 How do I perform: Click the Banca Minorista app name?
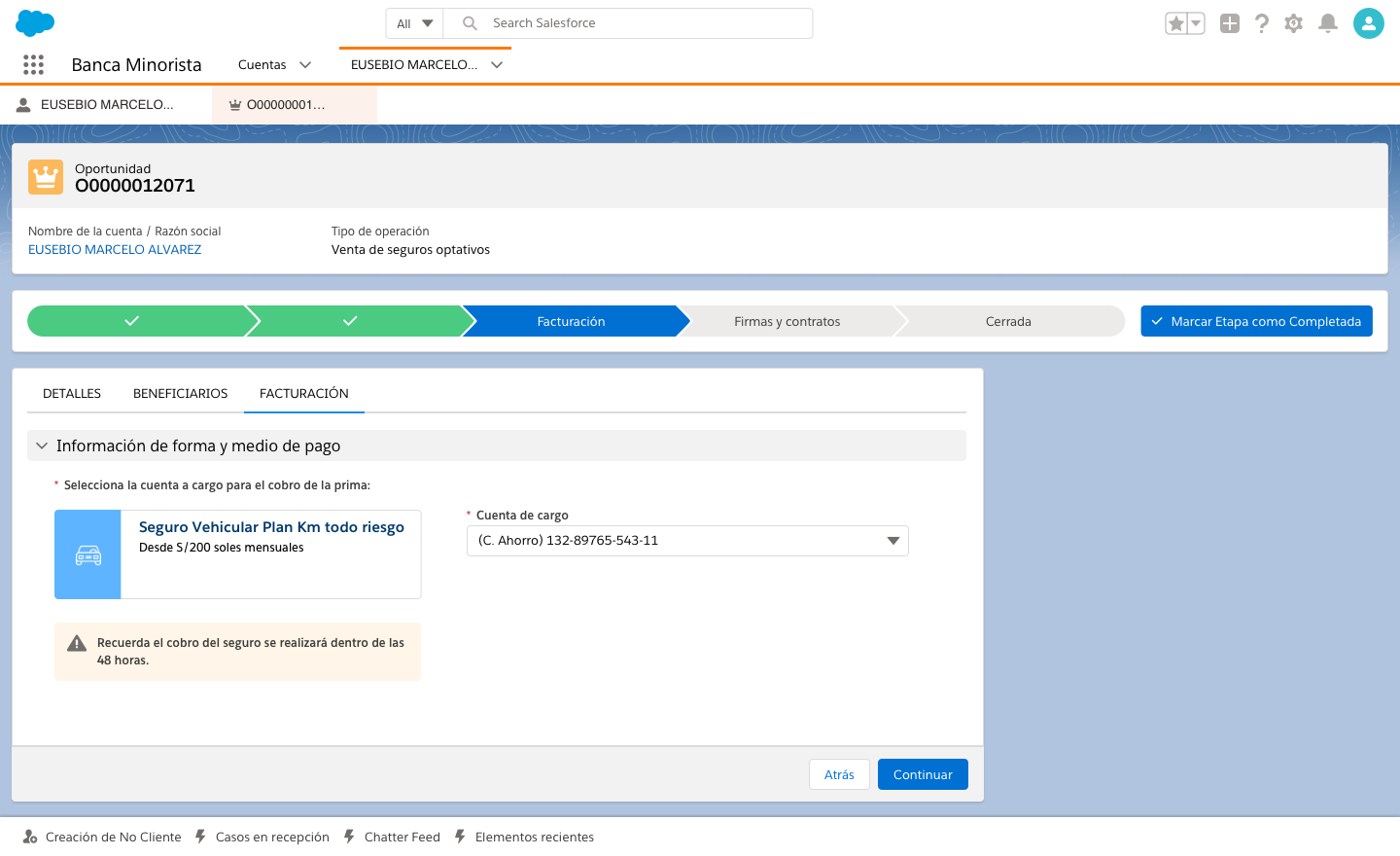click(x=137, y=65)
